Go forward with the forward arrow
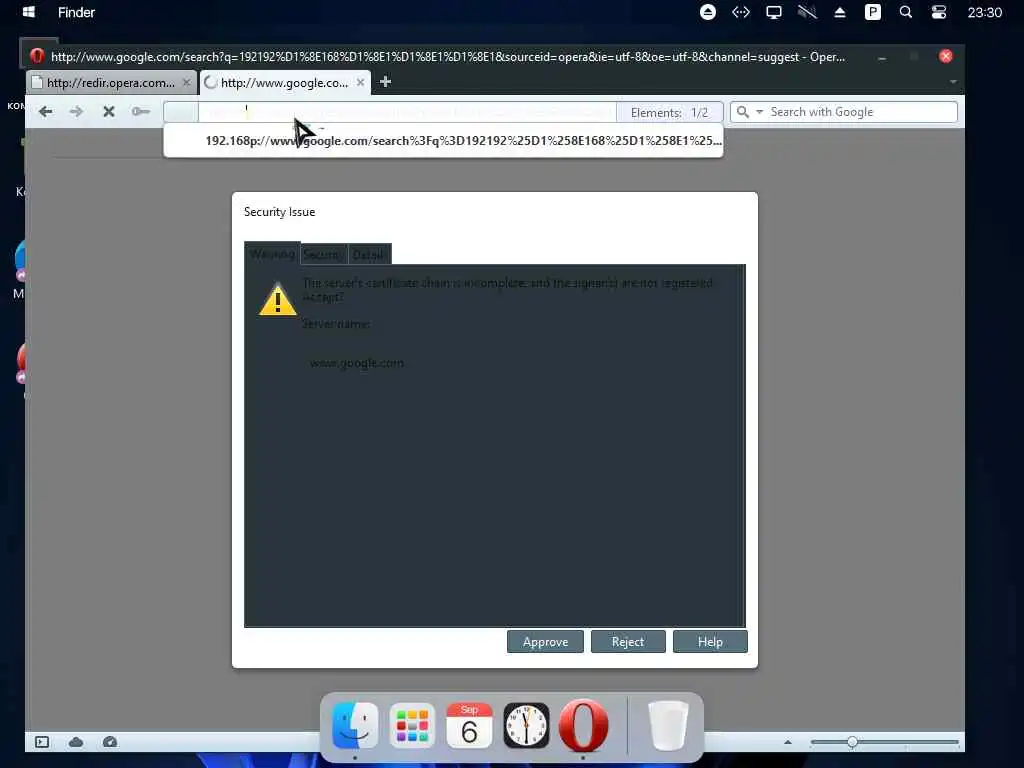Screen dimensions: 1024x768 pyautogui.click(x=76, y=112)
